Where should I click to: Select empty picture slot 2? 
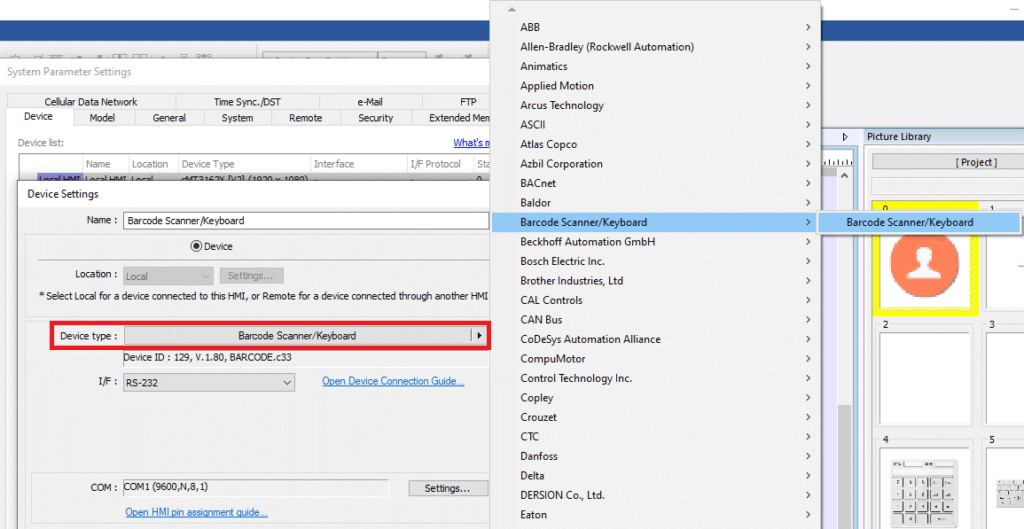tap(925, 379)
